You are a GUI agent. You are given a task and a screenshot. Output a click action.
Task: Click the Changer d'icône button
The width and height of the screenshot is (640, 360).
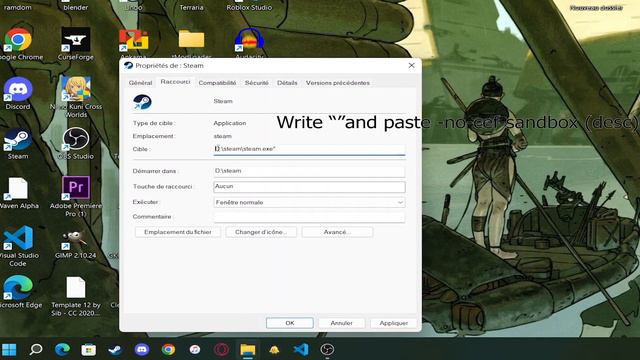tap(261, 232)
